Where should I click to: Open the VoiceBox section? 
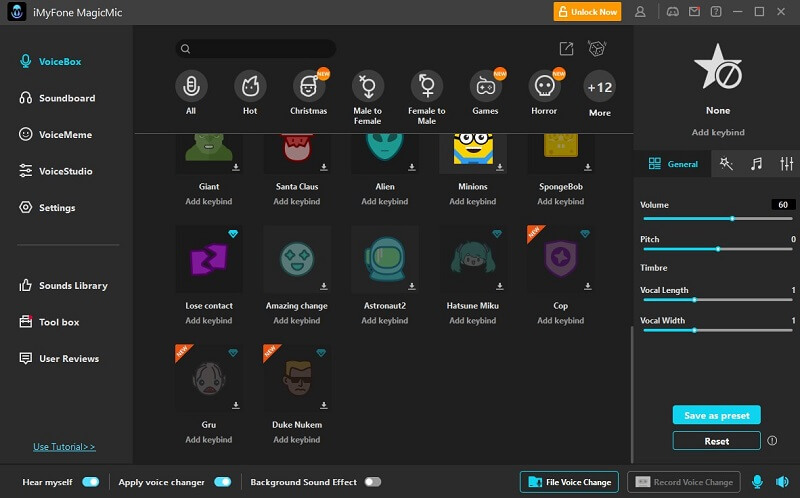click(50, 61)
